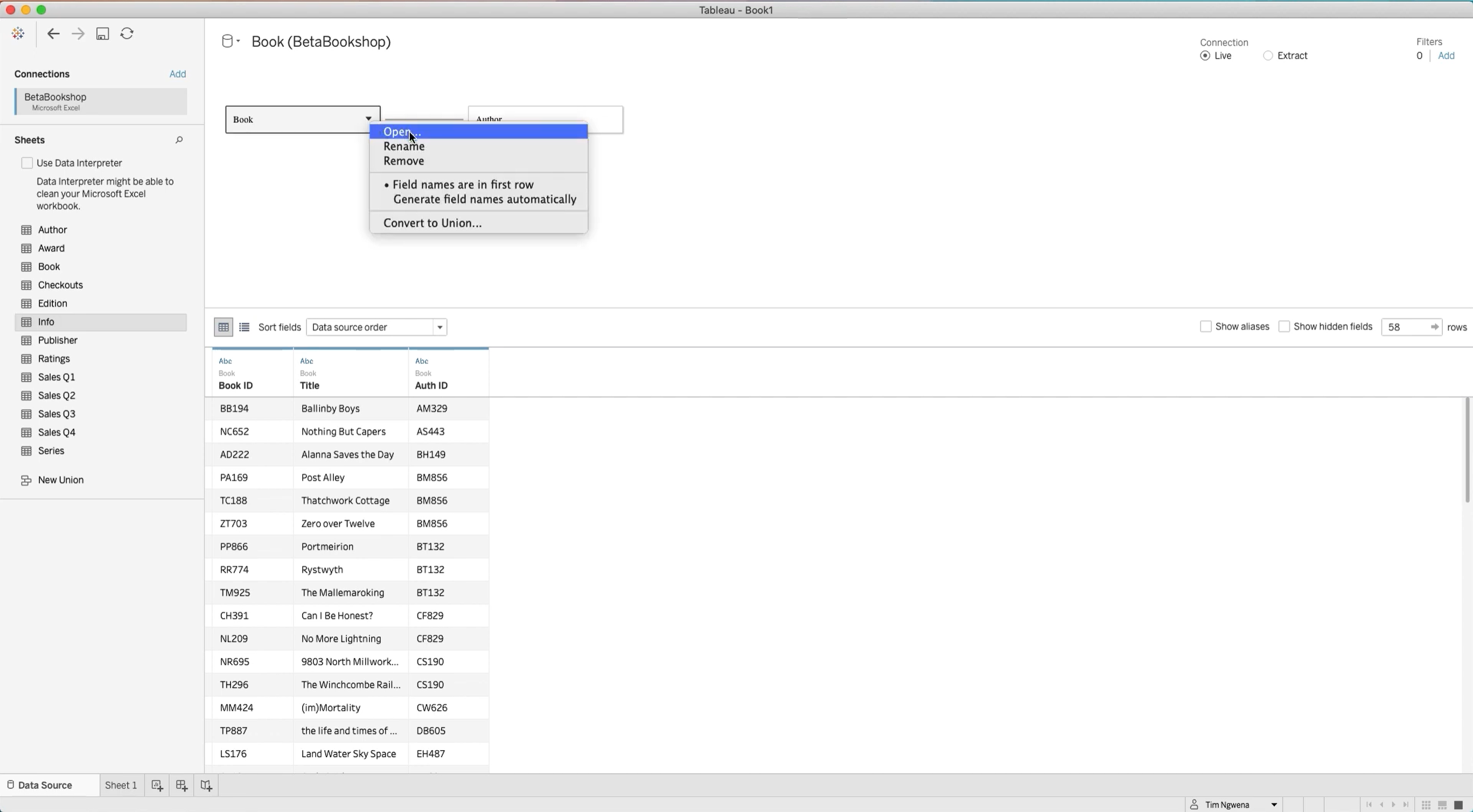The height and width of the screenshot is (812, 1473).
Task: Select the Extract connection radio button
Action: tap(1268, 55)
